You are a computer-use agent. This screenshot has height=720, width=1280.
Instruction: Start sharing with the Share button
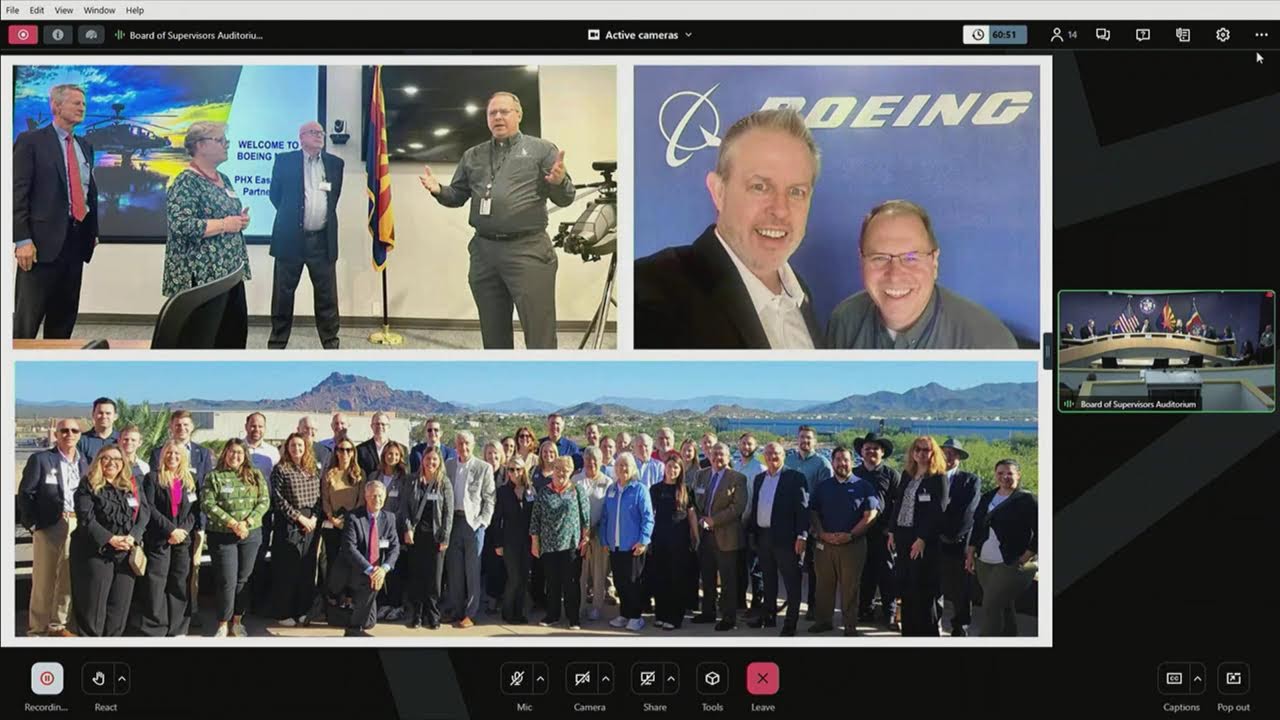(647, 678)
